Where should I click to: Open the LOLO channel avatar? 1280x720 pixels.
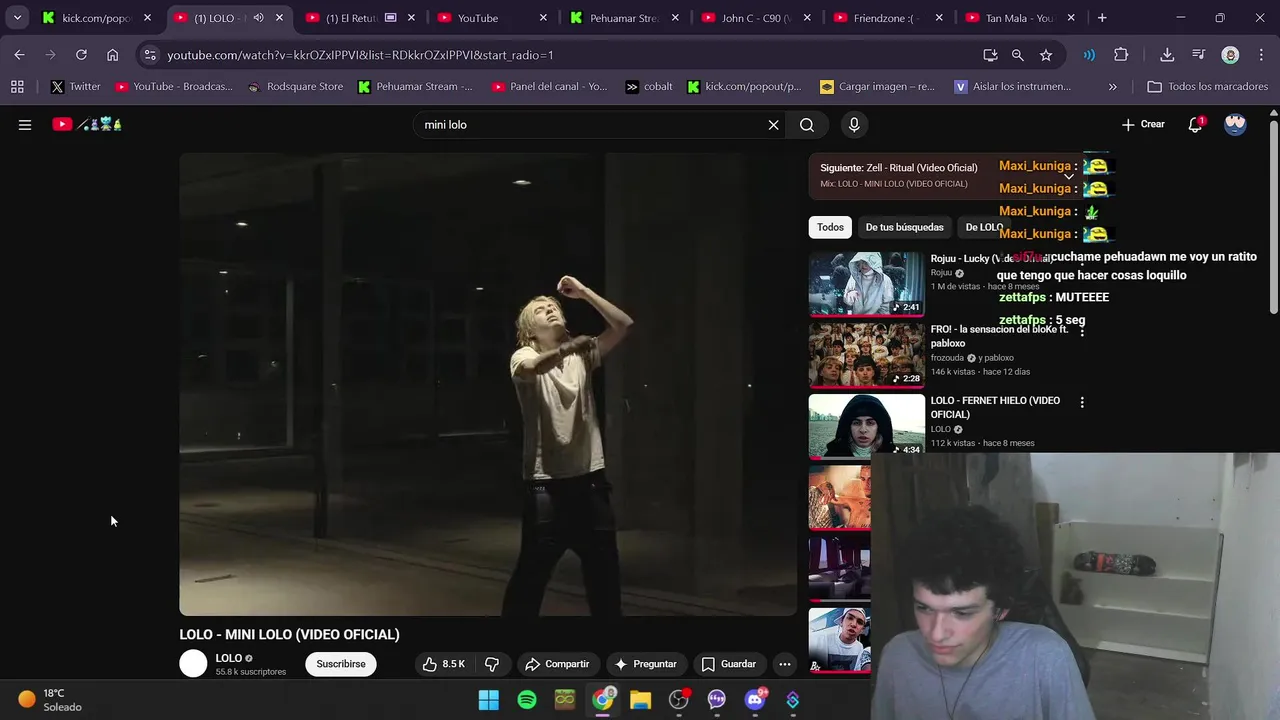193,663
